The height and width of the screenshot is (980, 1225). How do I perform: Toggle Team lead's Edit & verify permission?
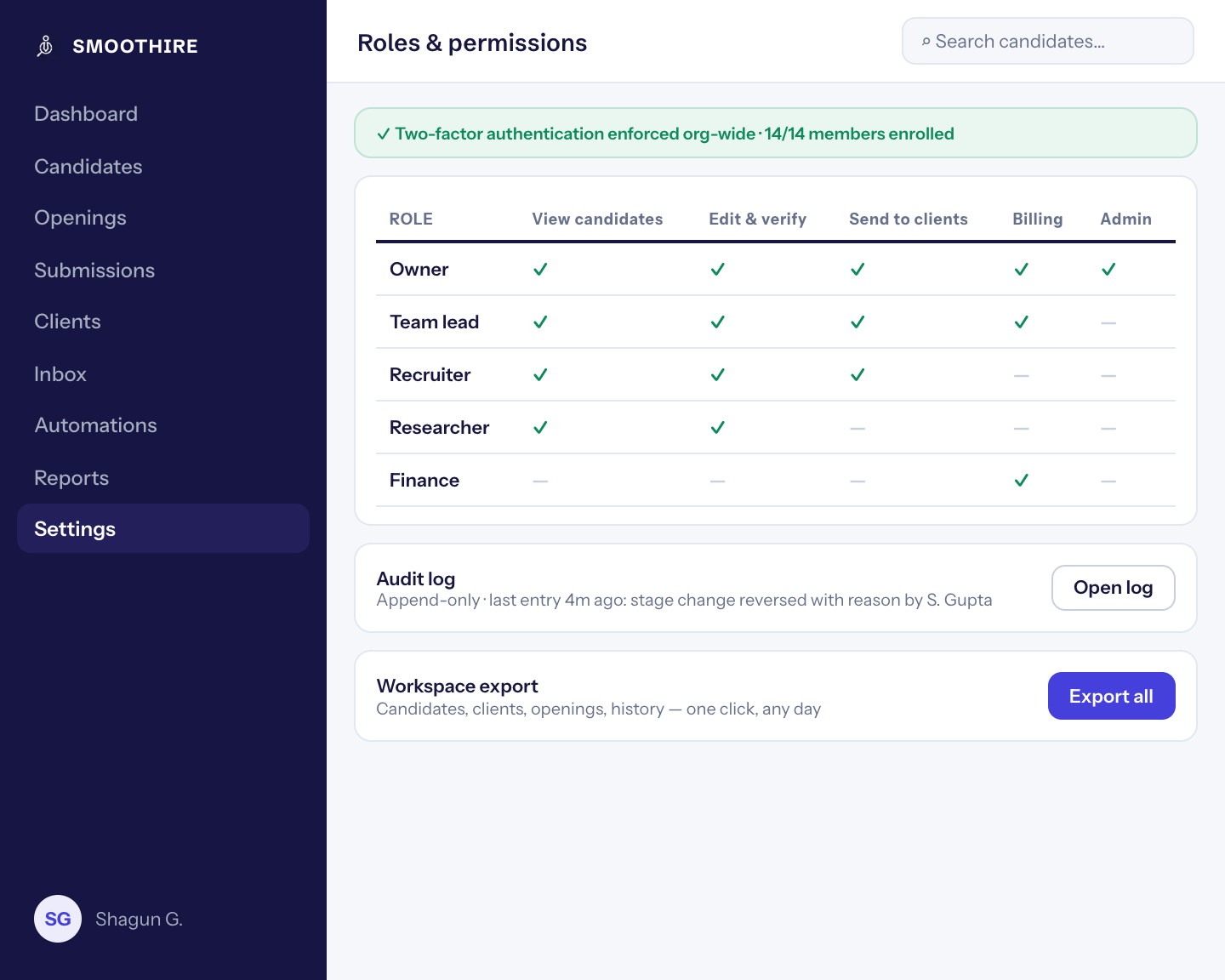click(x=718, y=322)
